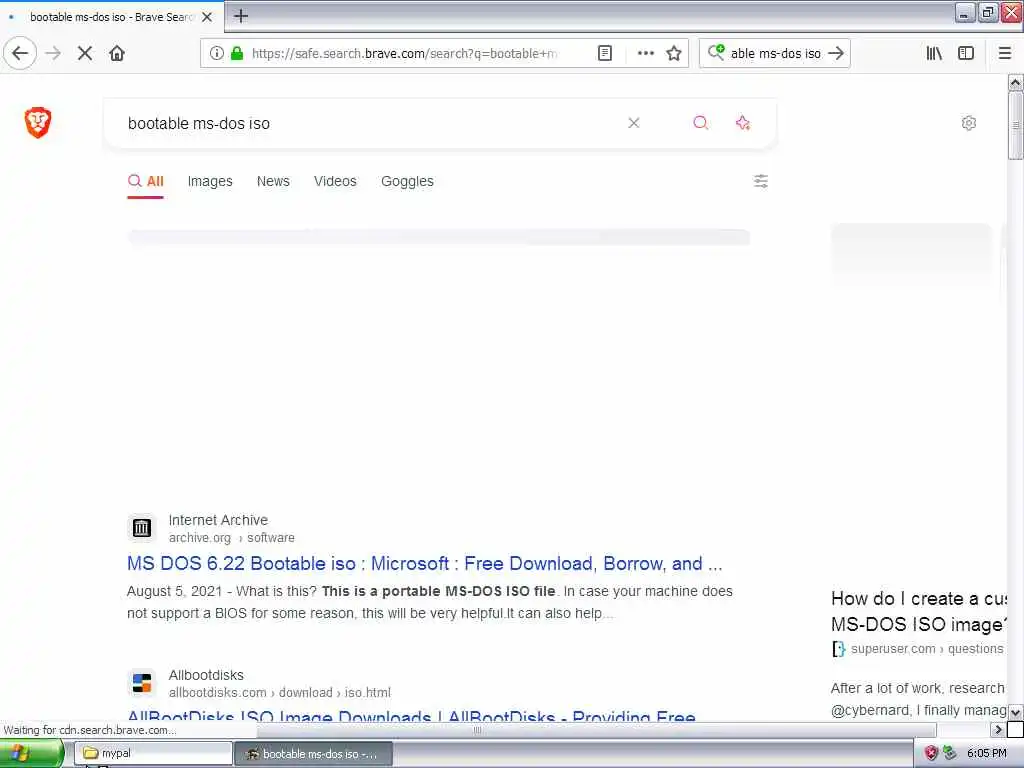Open search filters sliders icon

point(761,181)
